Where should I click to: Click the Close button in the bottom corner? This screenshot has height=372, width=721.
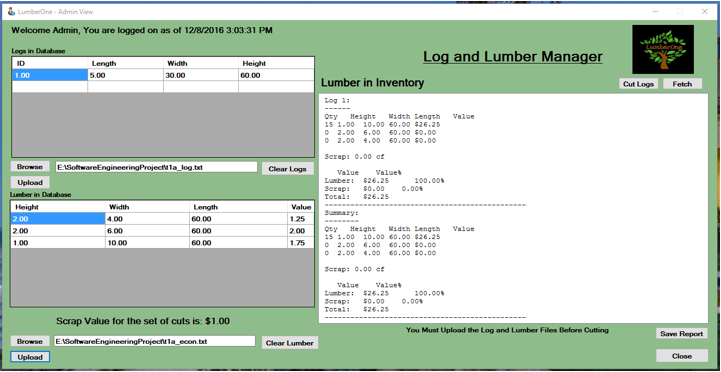(x=681, y=355)
